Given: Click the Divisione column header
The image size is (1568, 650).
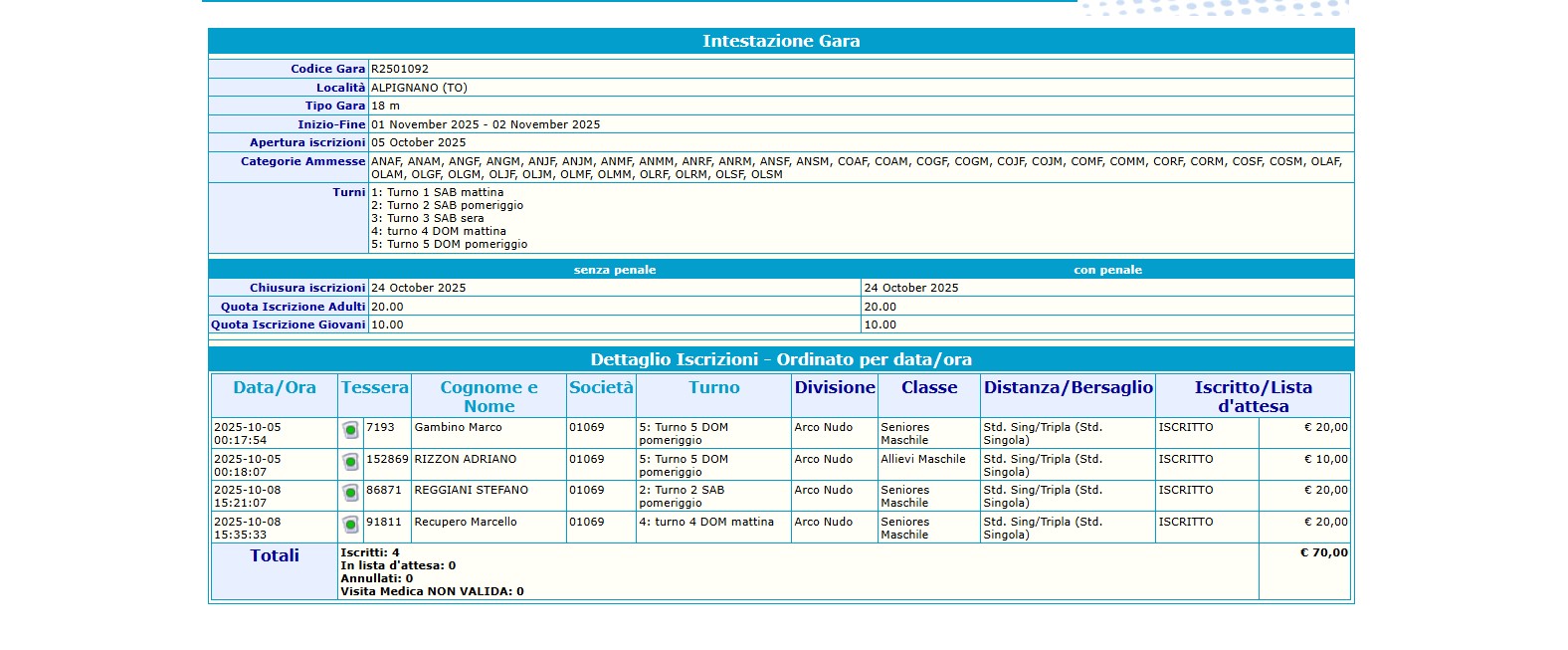Looking at the screenshot, I should 835,388.
